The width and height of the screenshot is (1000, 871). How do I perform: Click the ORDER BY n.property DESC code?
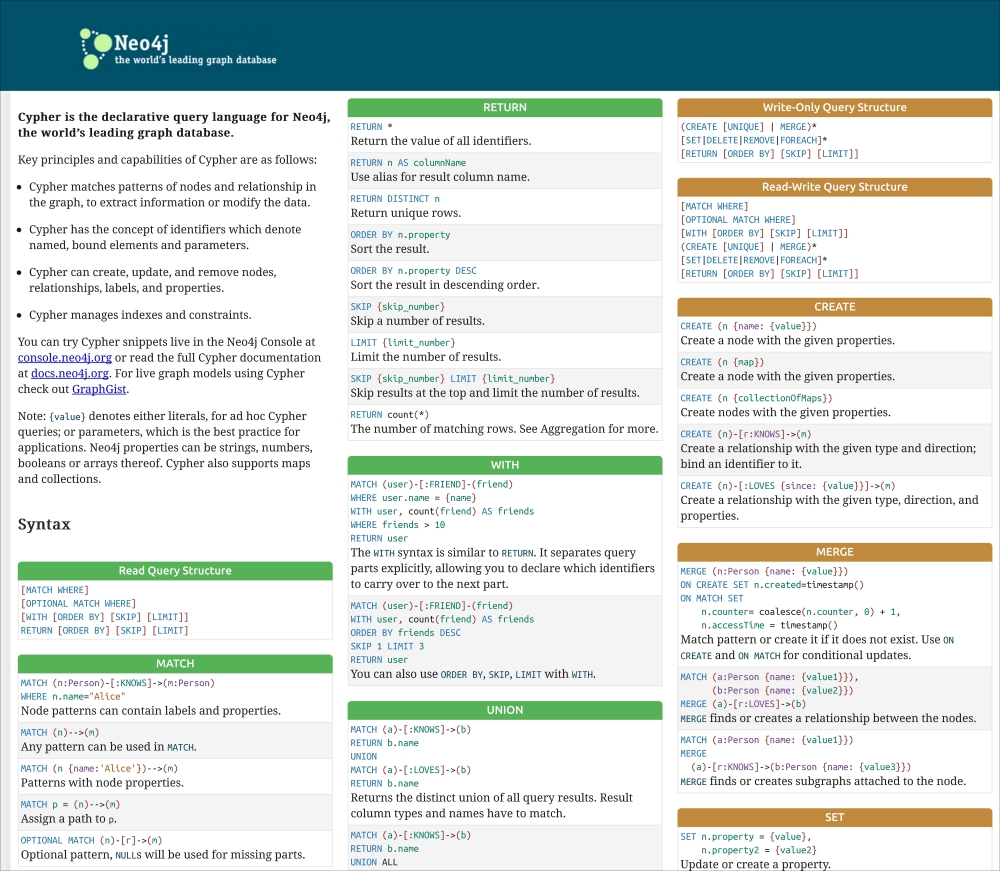tap(413, 271)
